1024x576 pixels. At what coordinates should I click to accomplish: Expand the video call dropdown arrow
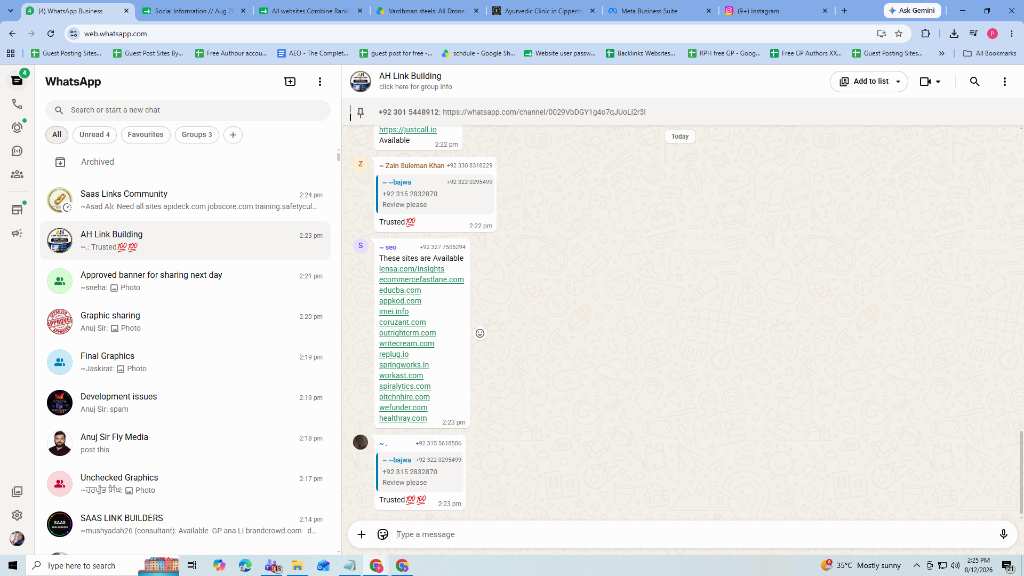938,82
